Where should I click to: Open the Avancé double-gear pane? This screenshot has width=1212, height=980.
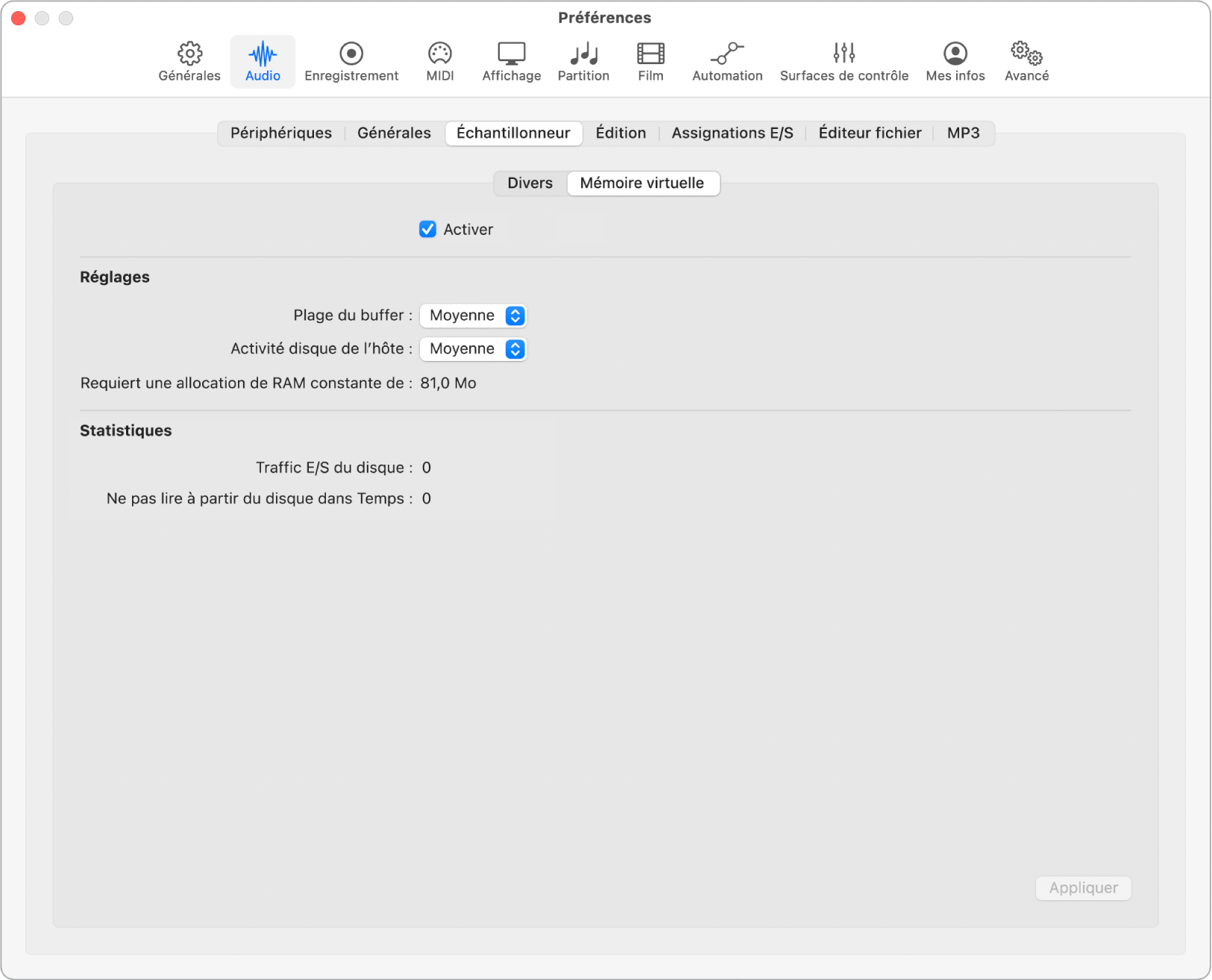click(1026, 61)
